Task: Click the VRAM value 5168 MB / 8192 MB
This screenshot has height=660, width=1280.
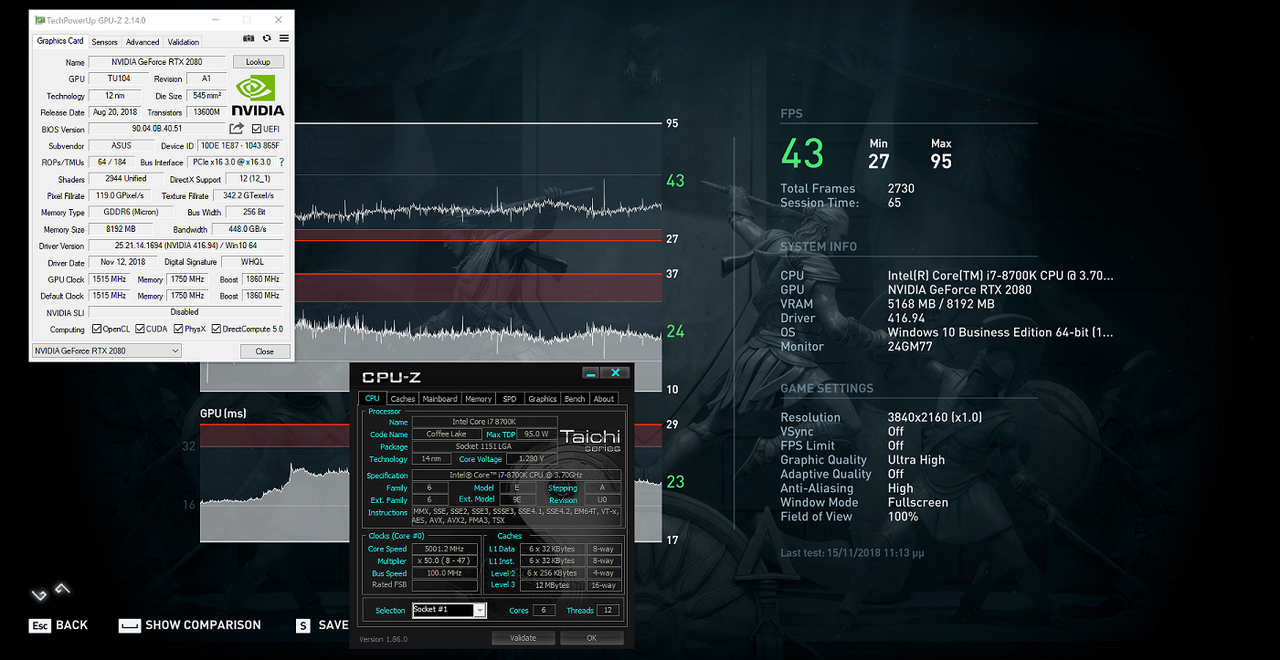Action: tap(941, 304)
